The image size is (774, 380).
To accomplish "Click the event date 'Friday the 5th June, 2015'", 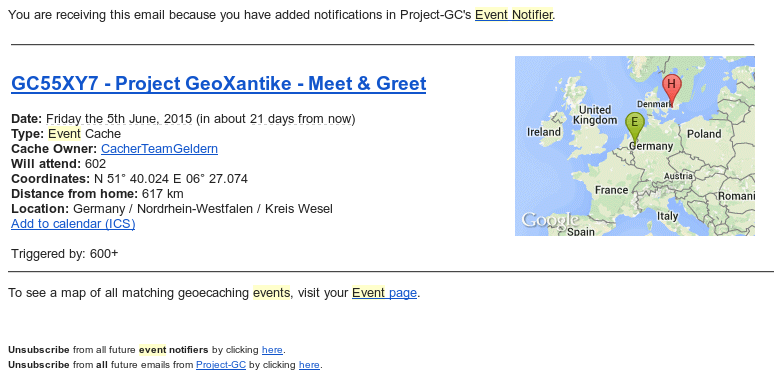I will 118,119.
